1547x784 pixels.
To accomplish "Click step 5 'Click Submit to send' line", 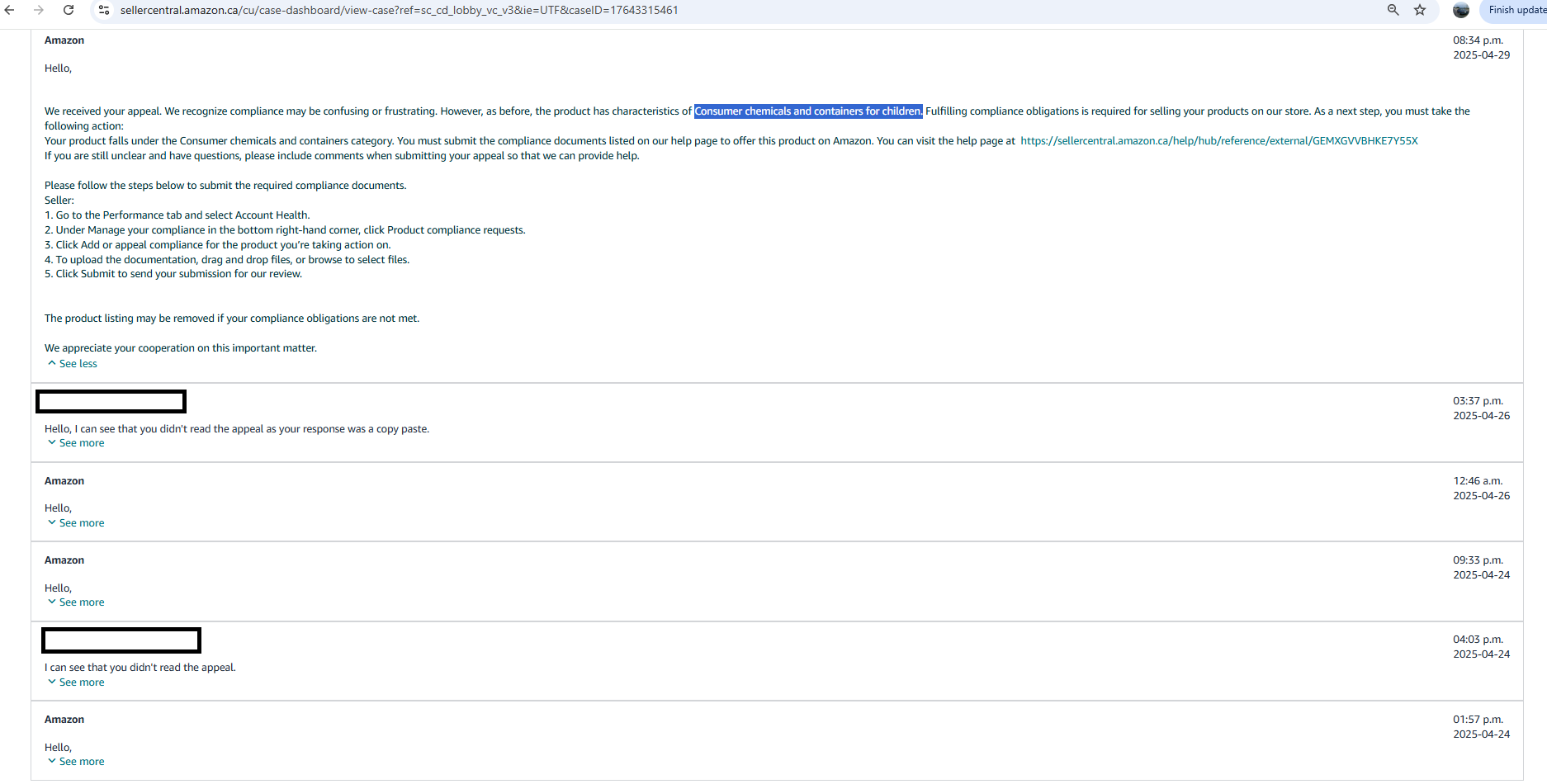I will (x=173, y=274).
